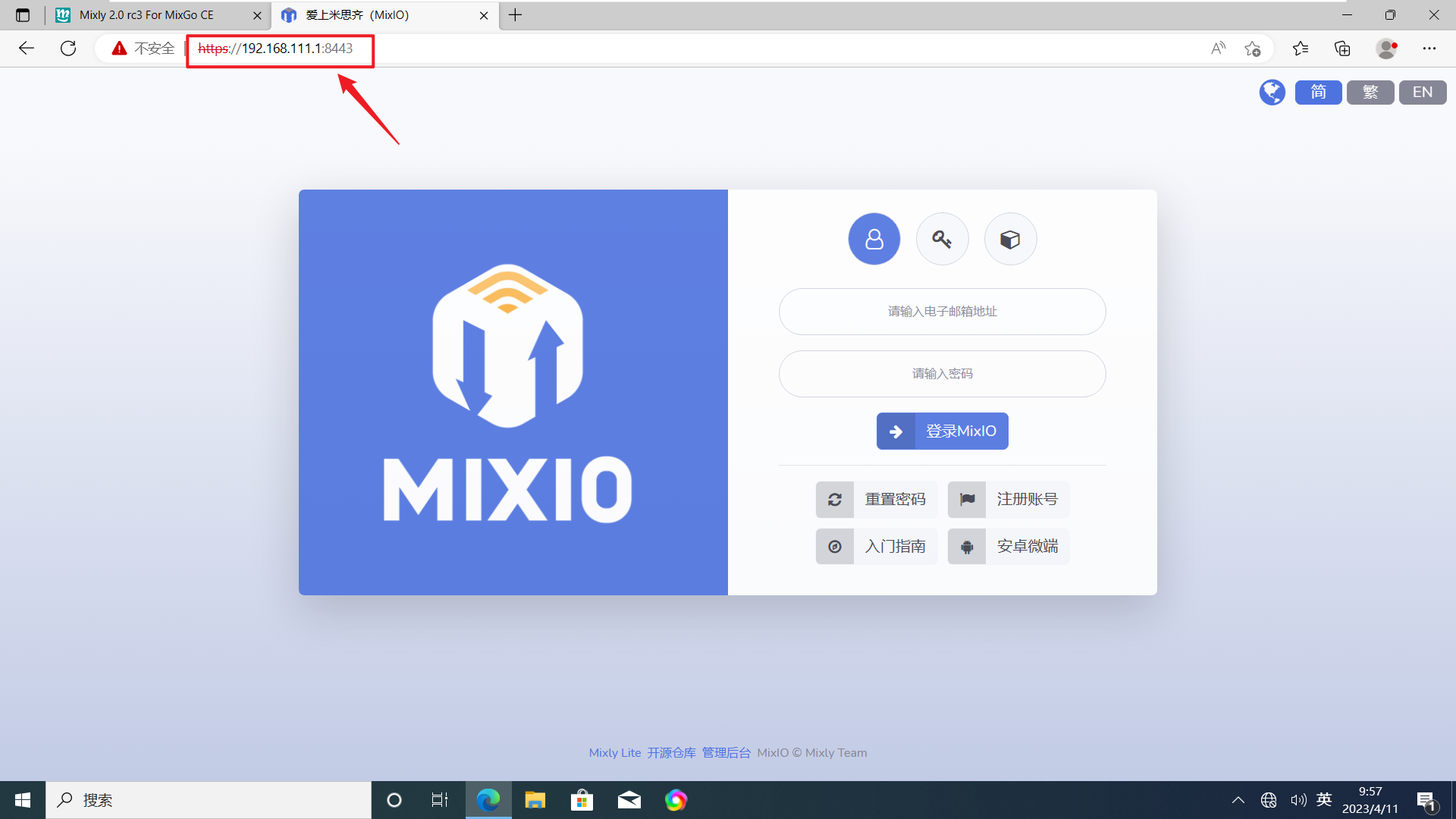Switch language to Traditional Chinese 繁
This screenshot has width=1456, height=819.
[1370, 93]
